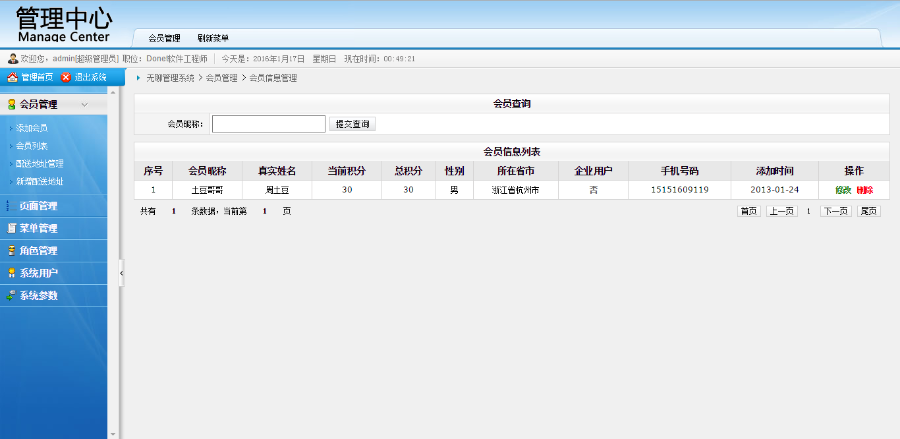Screen dimensions: 900x439
Task: Click the home icon beside 管理首页
Action: 12,77
